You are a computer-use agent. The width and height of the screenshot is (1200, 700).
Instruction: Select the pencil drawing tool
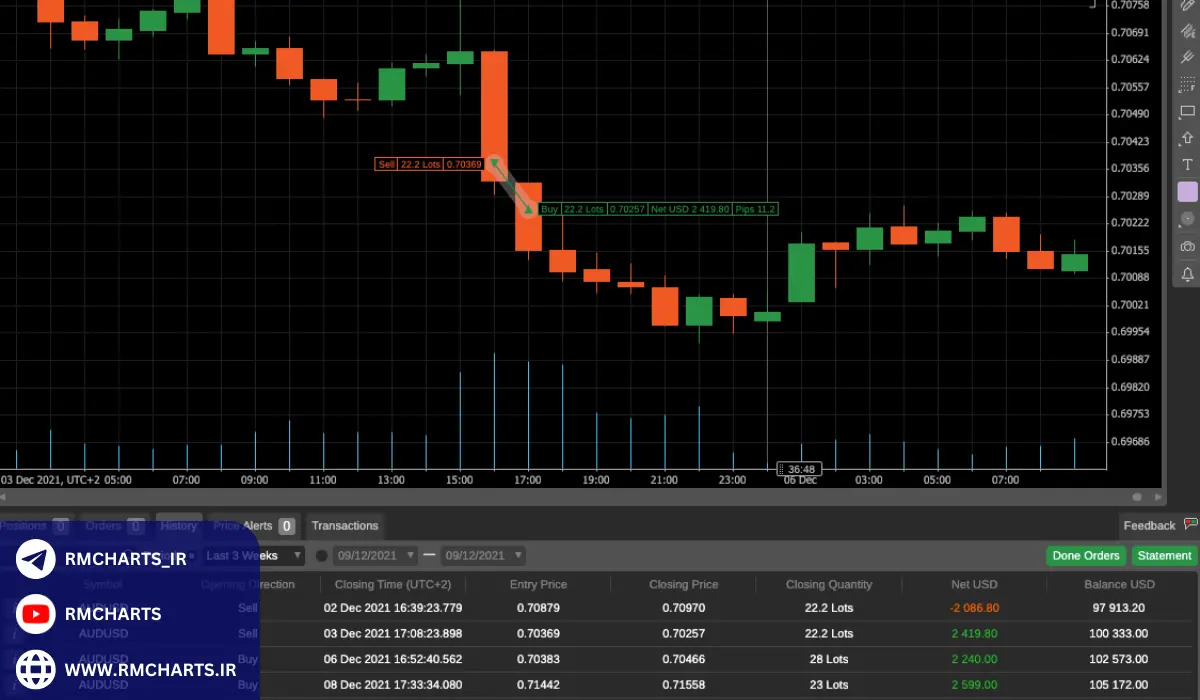[1187, 6]
